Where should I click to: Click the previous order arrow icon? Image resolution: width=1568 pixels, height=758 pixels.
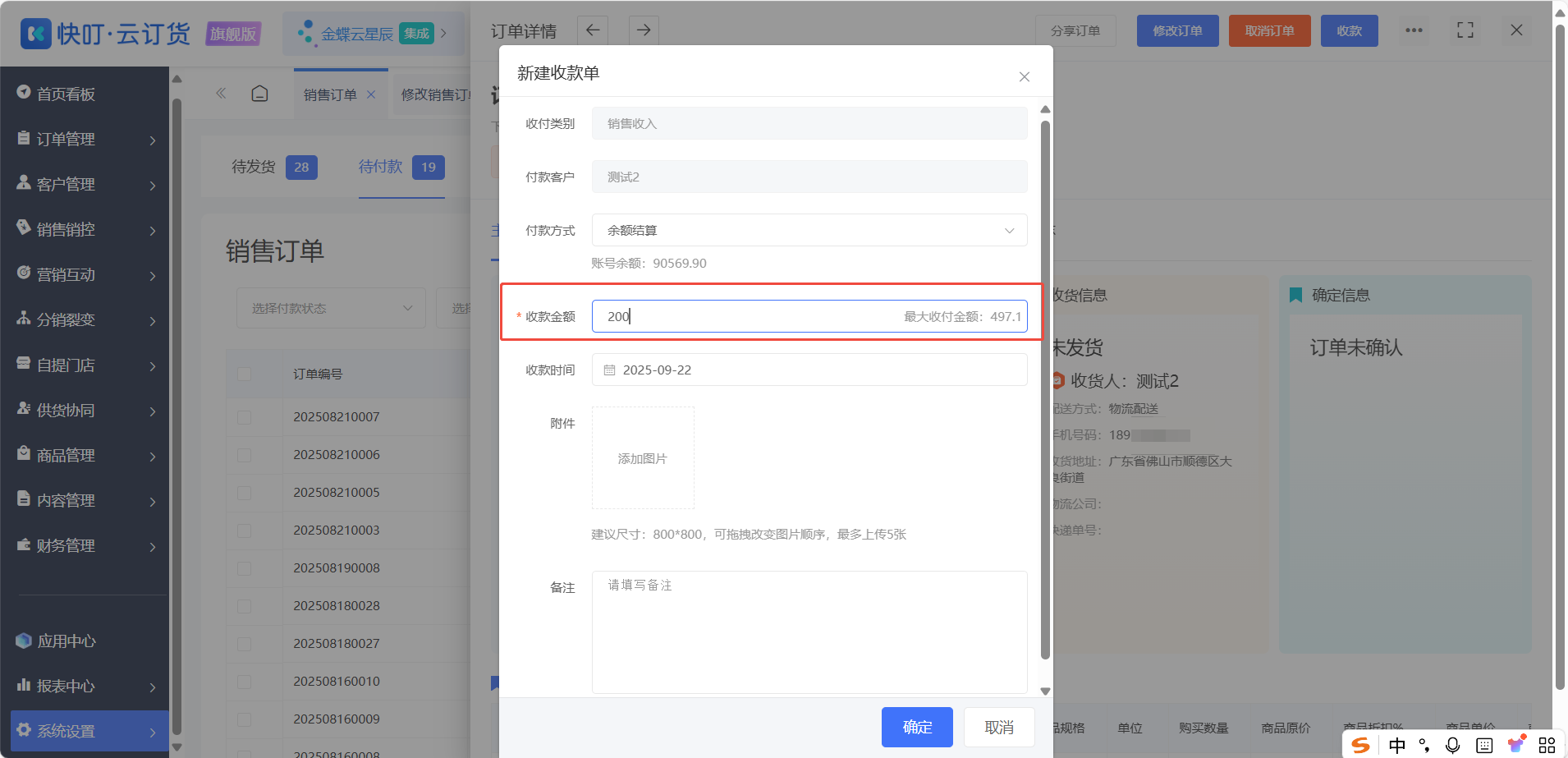(593, 30)
